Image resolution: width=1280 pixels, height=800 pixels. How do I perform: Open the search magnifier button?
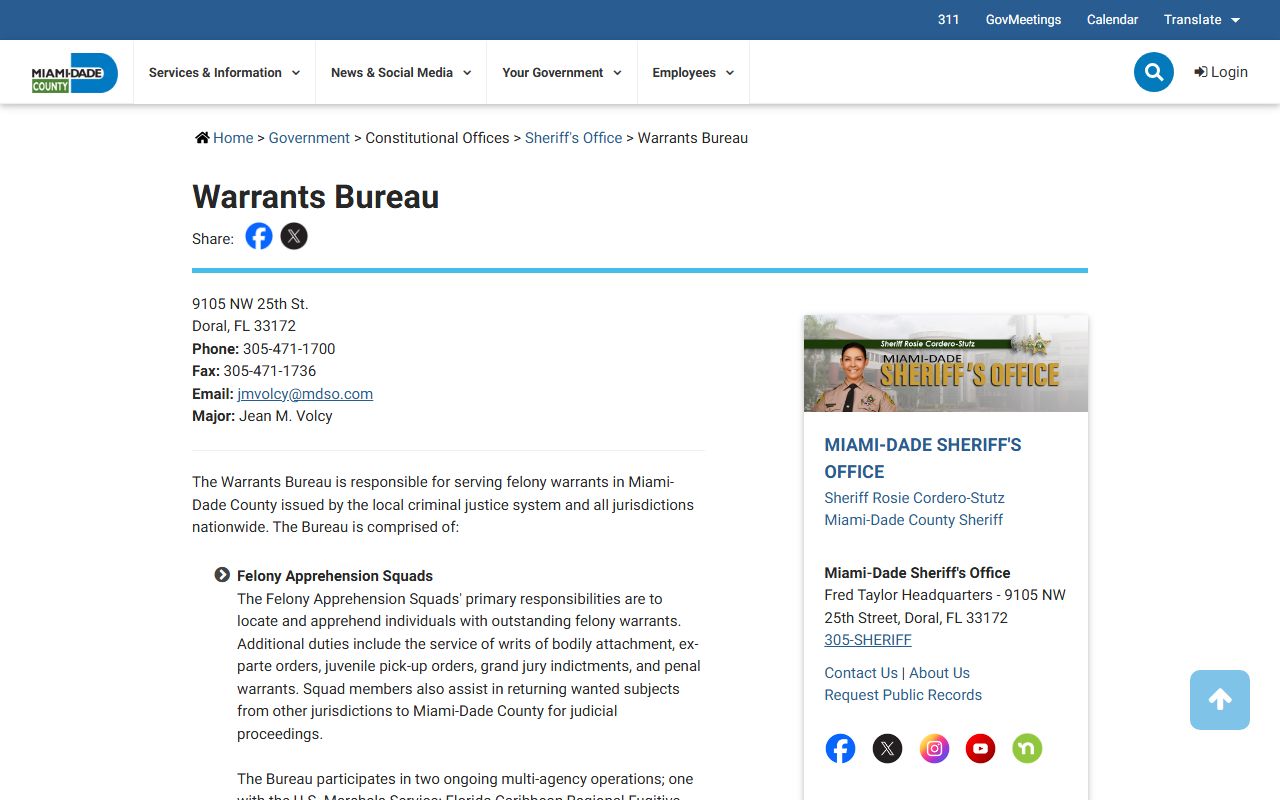(x=1154, y=72)
